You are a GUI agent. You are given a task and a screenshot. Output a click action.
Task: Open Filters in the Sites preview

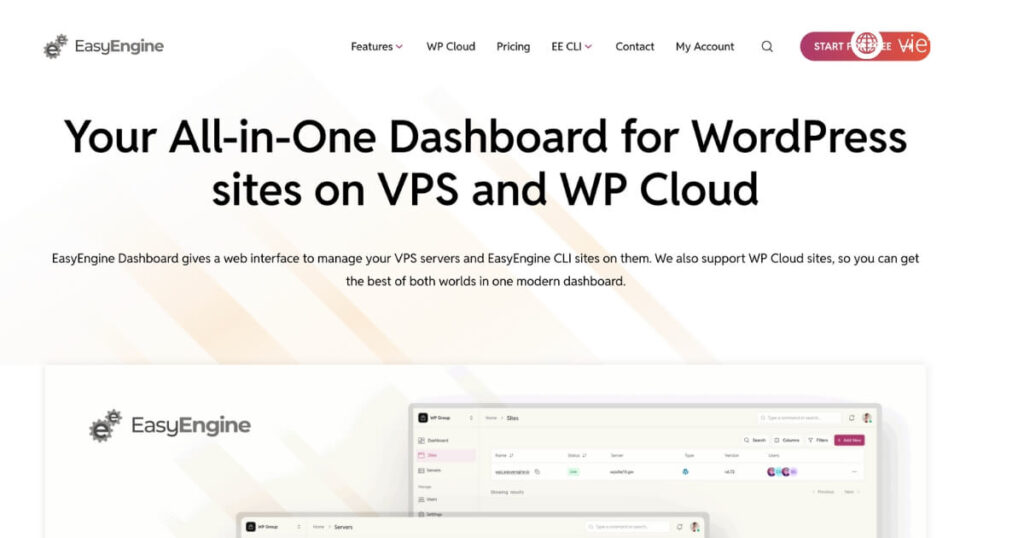[818, 440]
